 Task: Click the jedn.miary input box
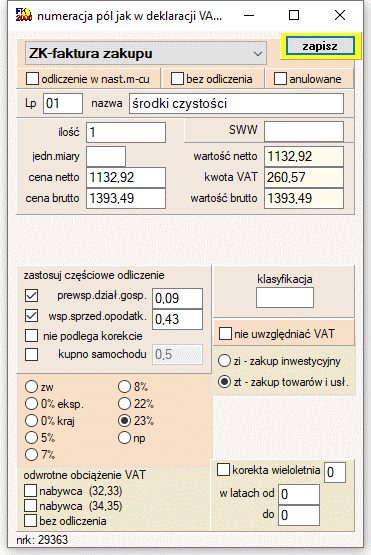[106, 156]
